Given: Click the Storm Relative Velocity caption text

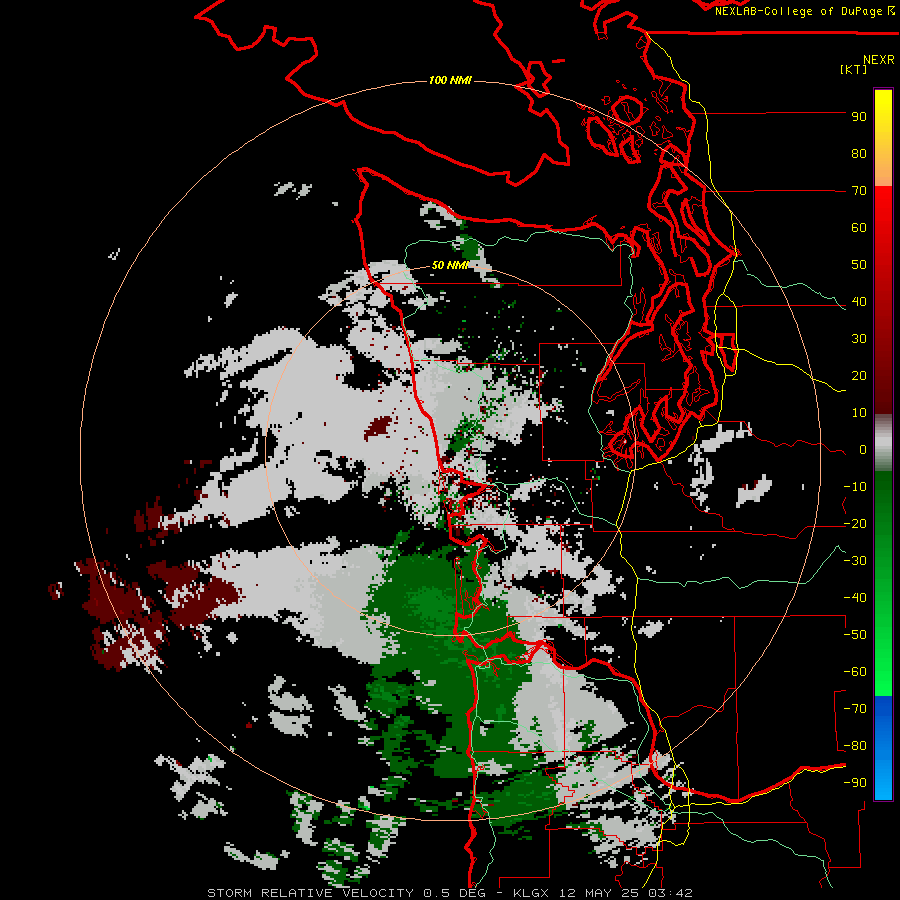Looking at the screenshot, I should (450, 893).
